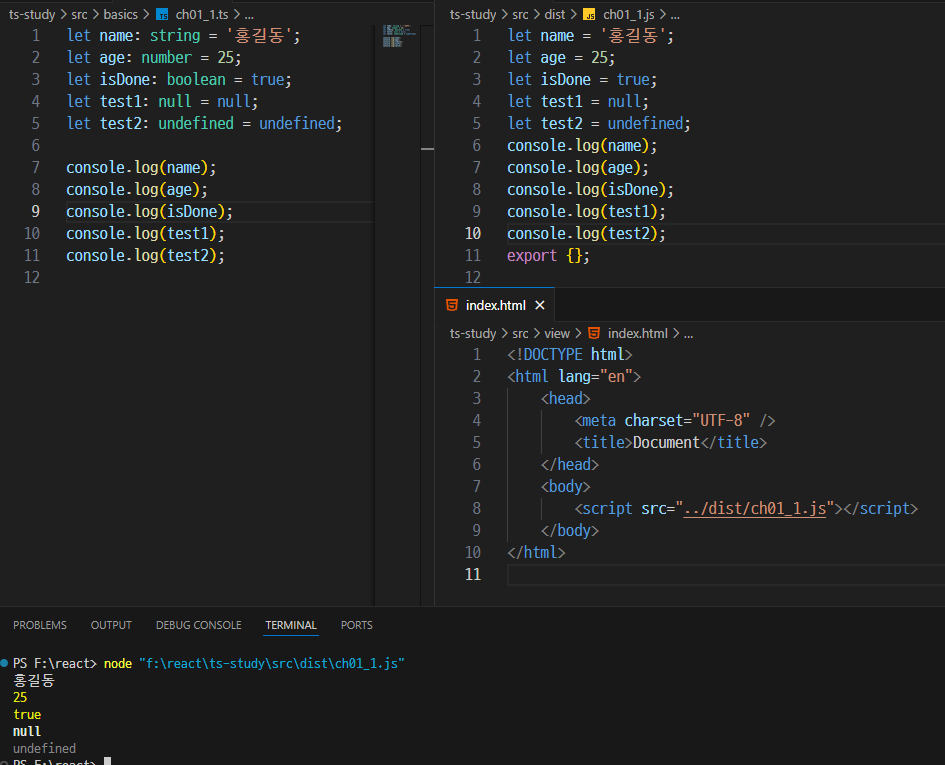The width and height of the screenshot is (945, 765).
Task: Click 'true' output in terminal
Action: tap(27, 714)
